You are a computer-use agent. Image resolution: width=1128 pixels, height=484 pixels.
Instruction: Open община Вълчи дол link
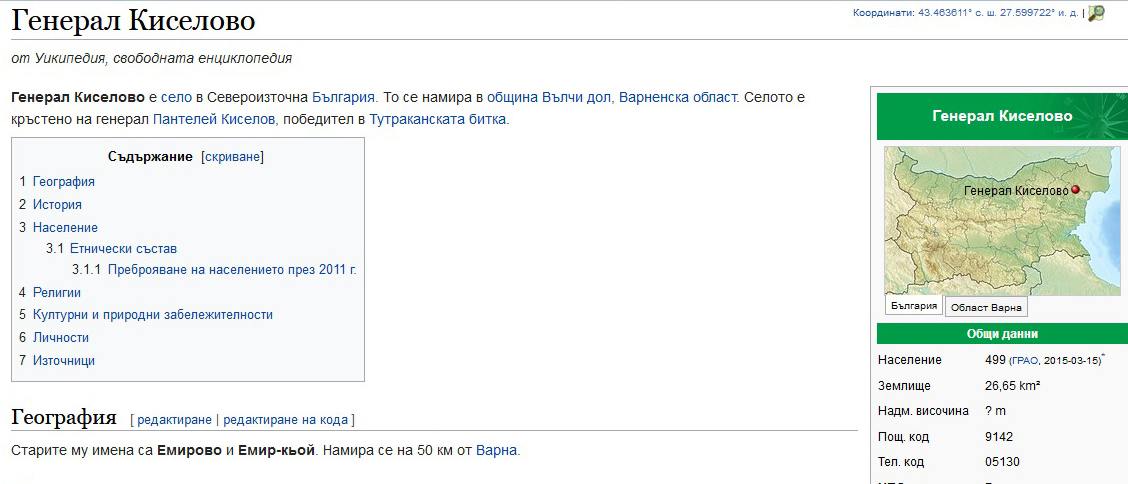coord(549,98)
